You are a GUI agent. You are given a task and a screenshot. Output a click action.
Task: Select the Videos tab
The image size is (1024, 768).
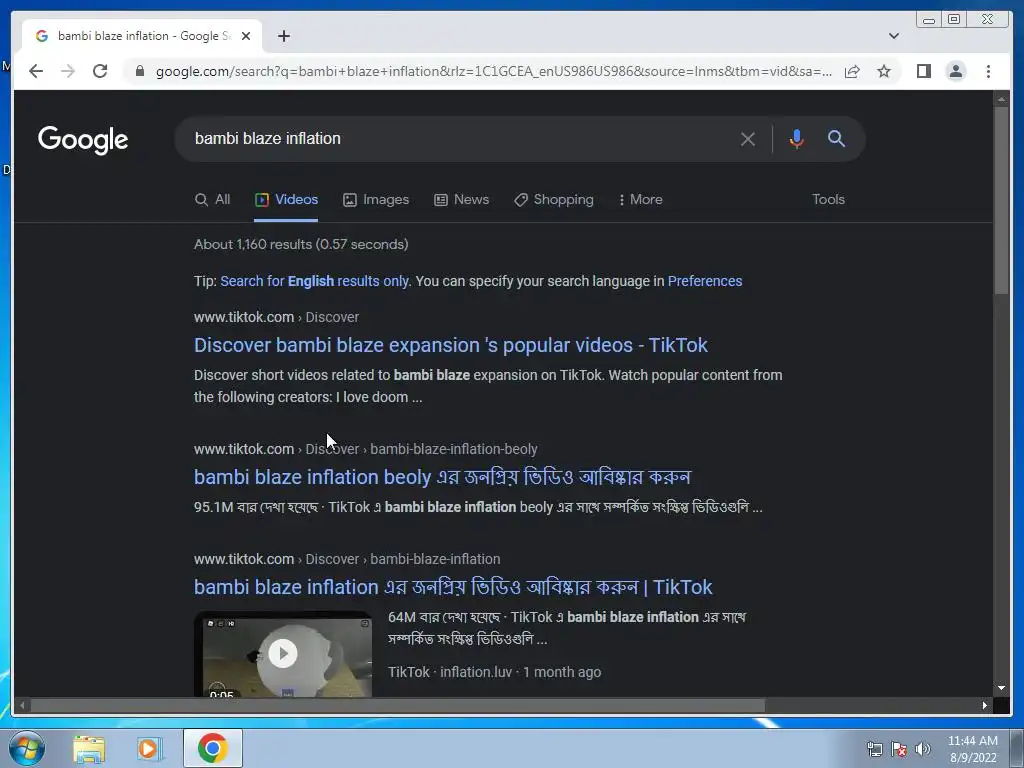(x=286, y=200)
